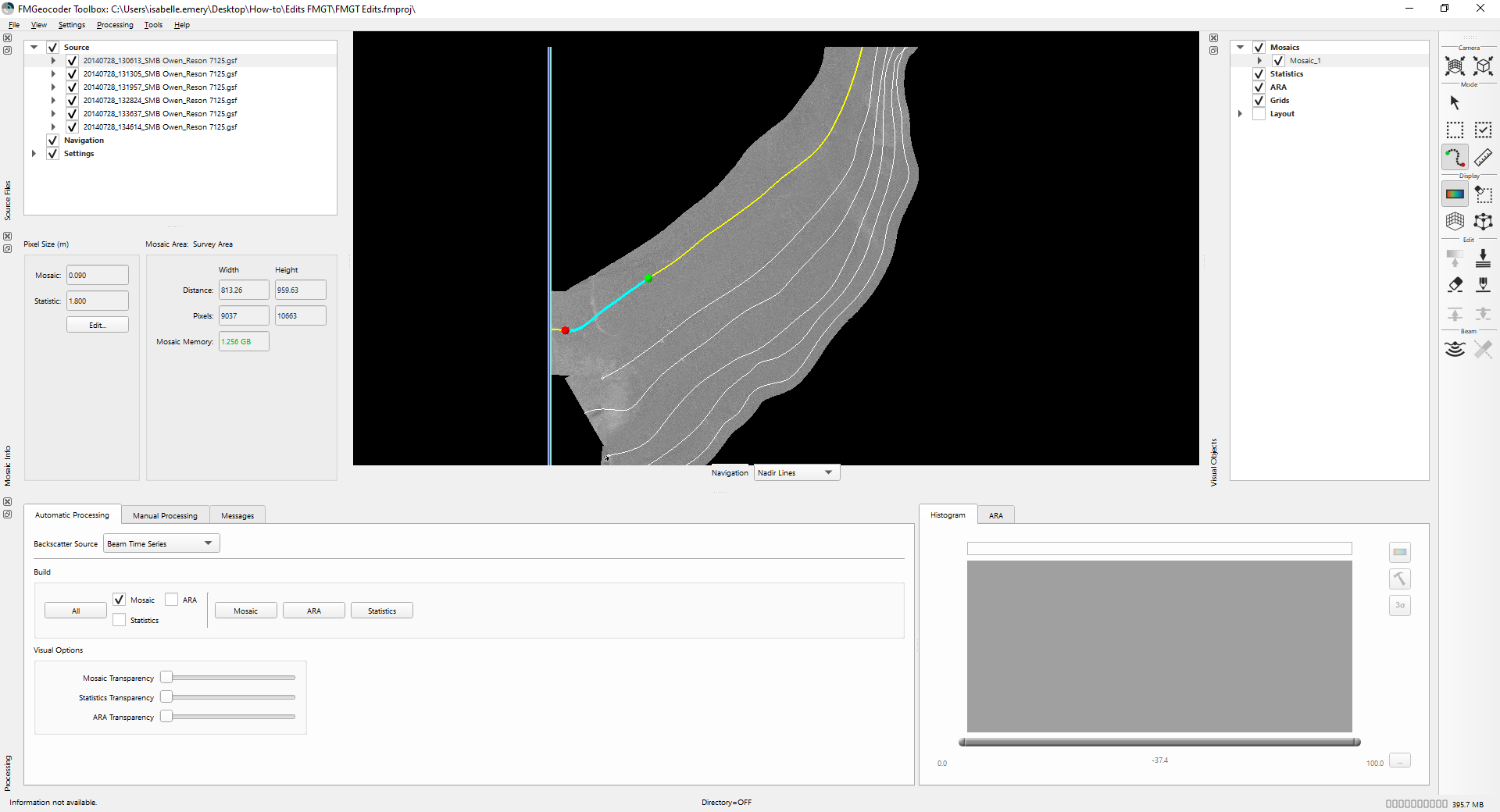Image resolution: width=1500 pixels, height=812 pixels.
Task: Open the Backscatter Source dropdown
Action: pyautogui.click(x=162, y=543)
